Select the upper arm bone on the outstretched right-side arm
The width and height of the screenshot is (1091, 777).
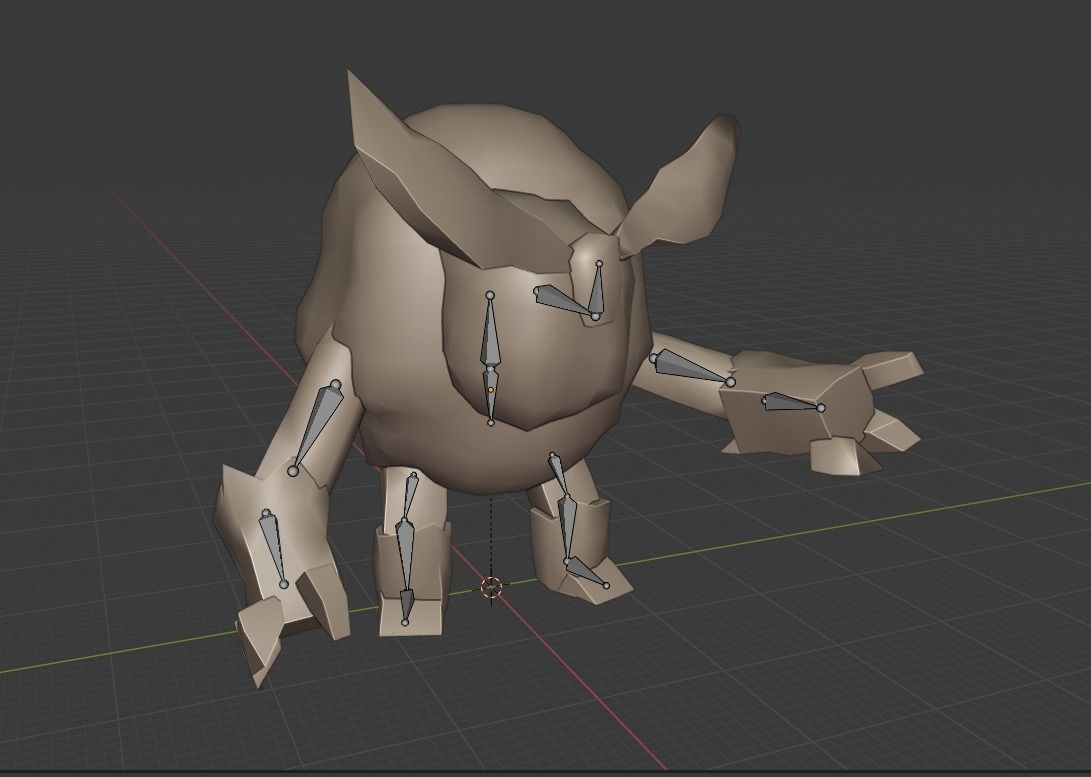click(x=692, y=368)
